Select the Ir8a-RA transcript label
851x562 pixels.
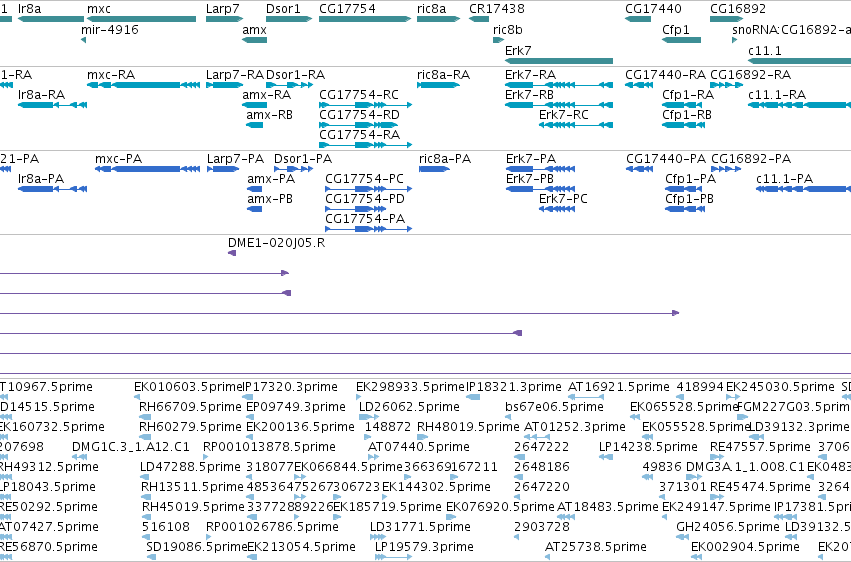[41, 94]
